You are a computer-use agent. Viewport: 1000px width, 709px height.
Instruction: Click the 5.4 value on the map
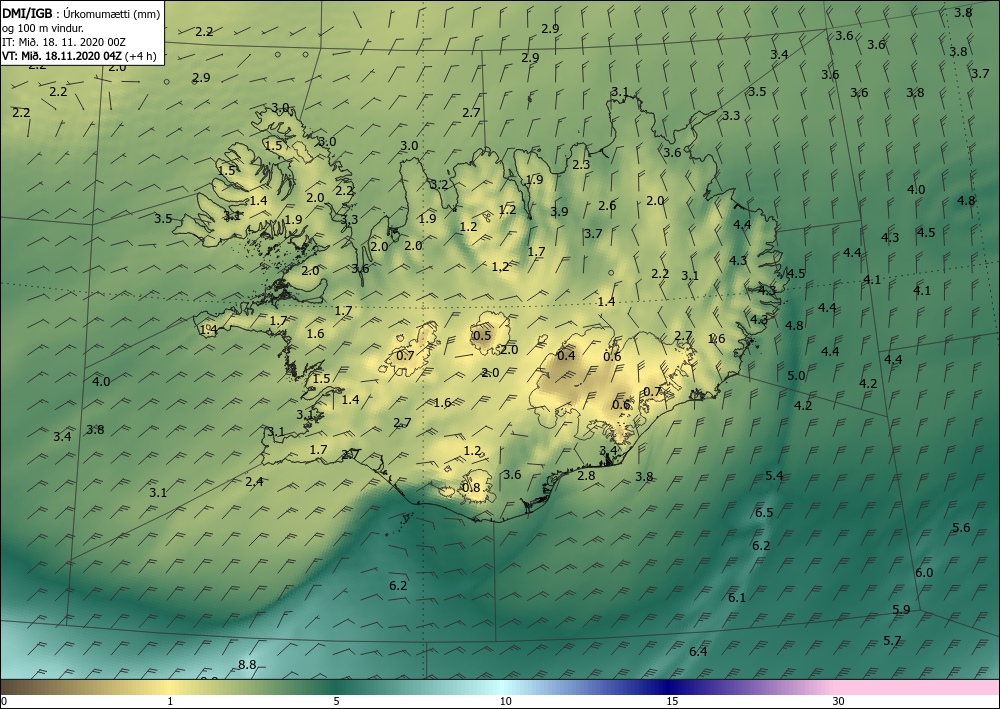click(x=774, y=475)
